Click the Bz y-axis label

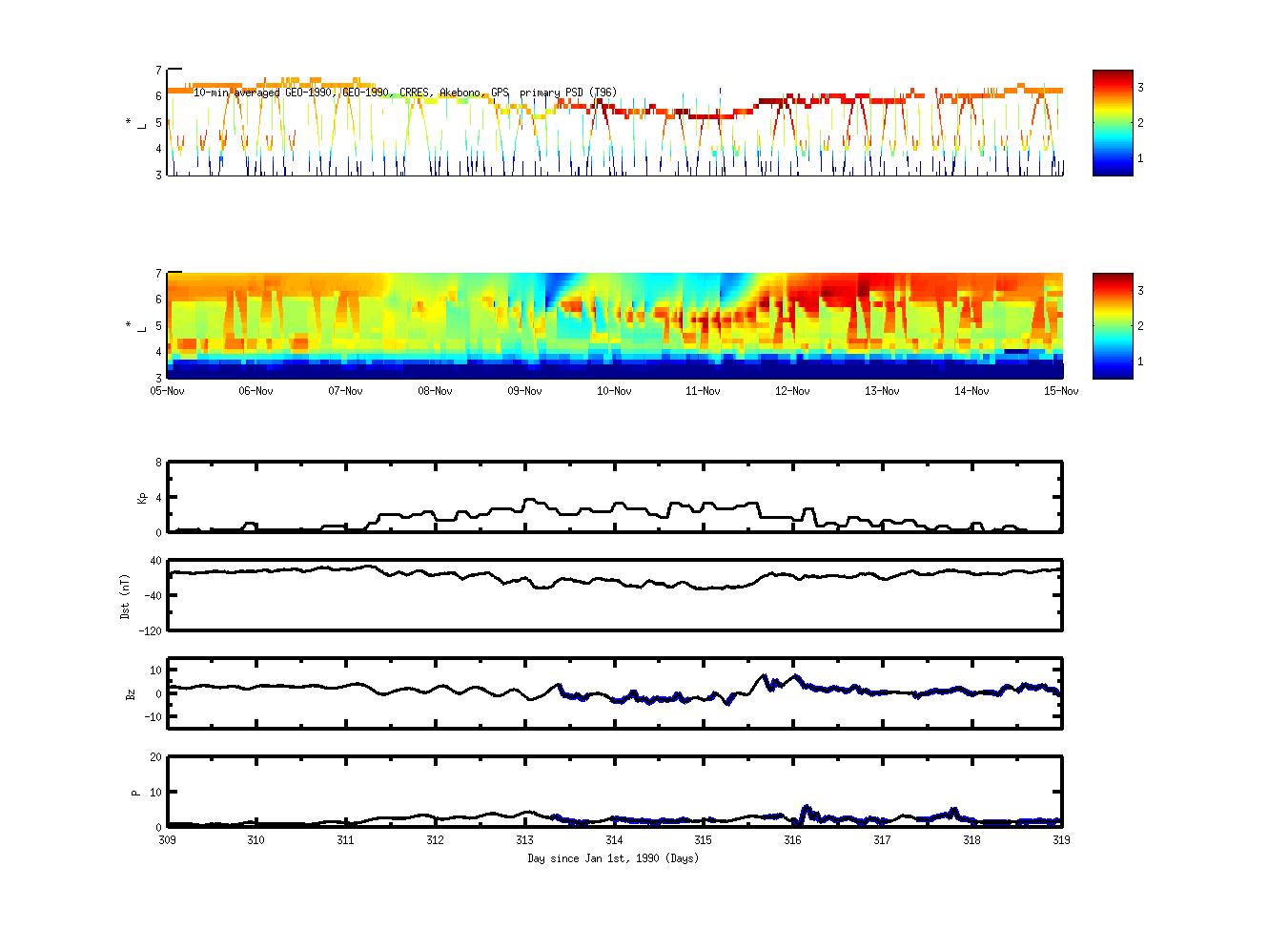[132, 694]
